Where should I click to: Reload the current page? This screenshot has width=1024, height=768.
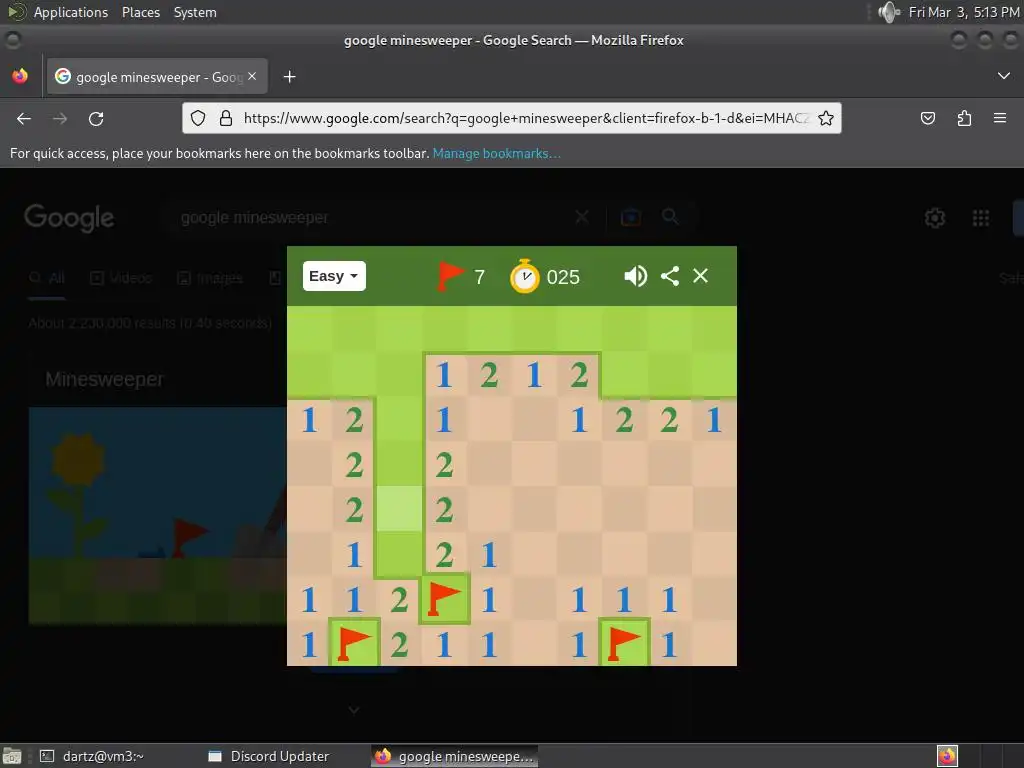pos(96,119)
